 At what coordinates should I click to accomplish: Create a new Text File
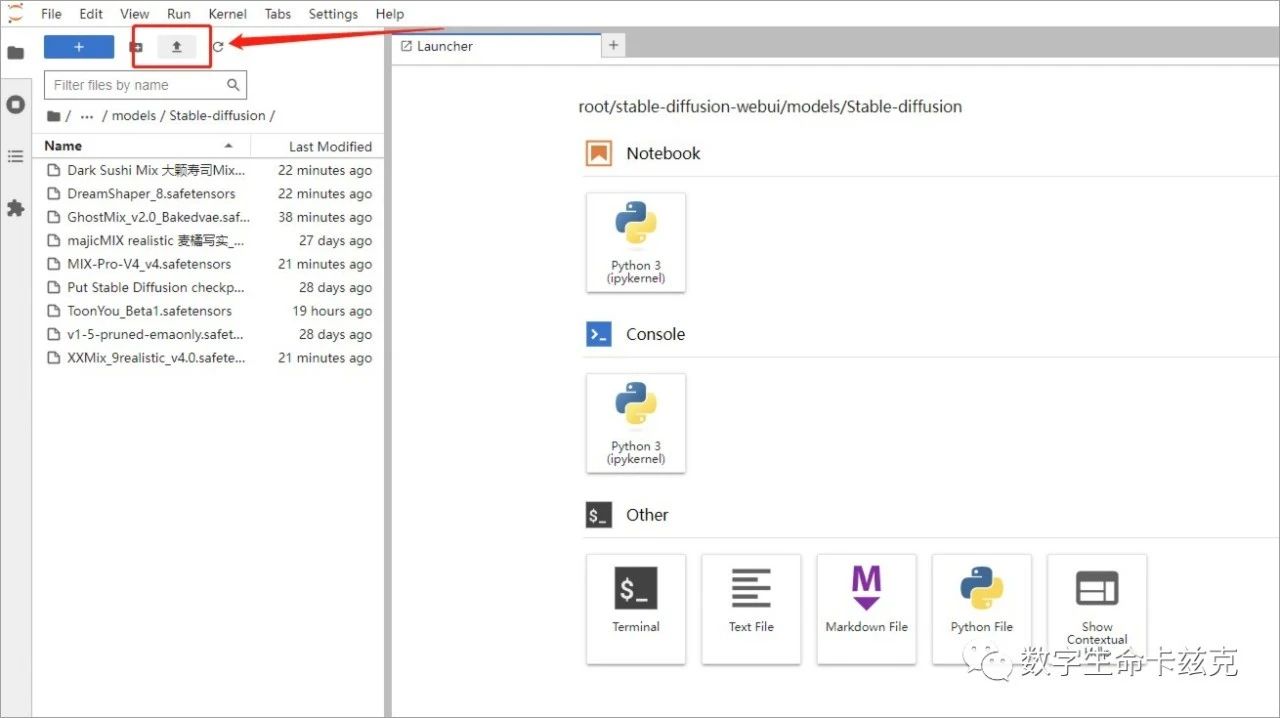(x=751, y=608)
